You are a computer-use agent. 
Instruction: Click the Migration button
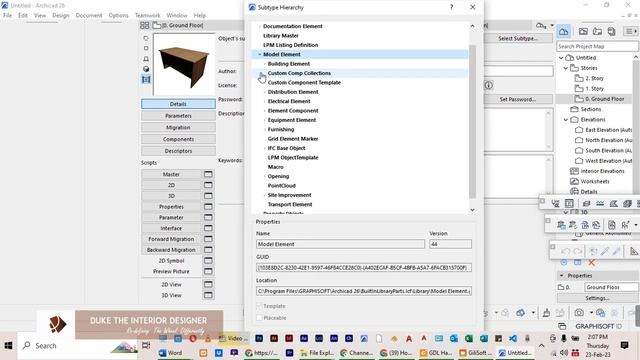point(178,127)
